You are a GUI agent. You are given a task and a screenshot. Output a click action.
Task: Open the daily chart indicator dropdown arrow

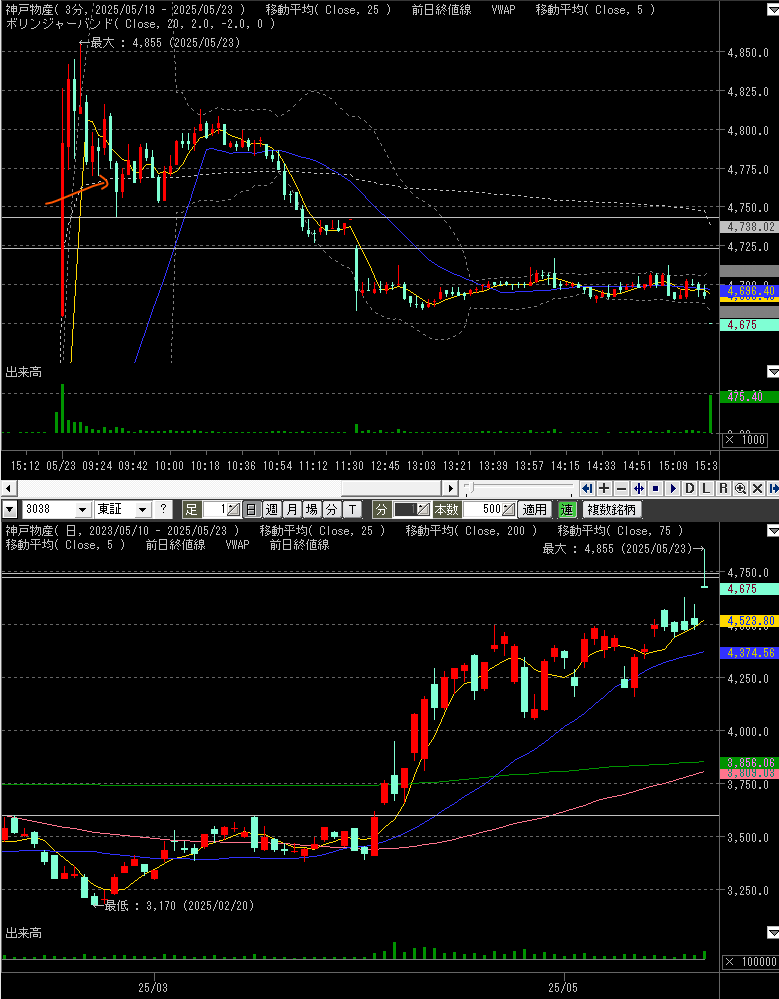(x=773, y=530)
